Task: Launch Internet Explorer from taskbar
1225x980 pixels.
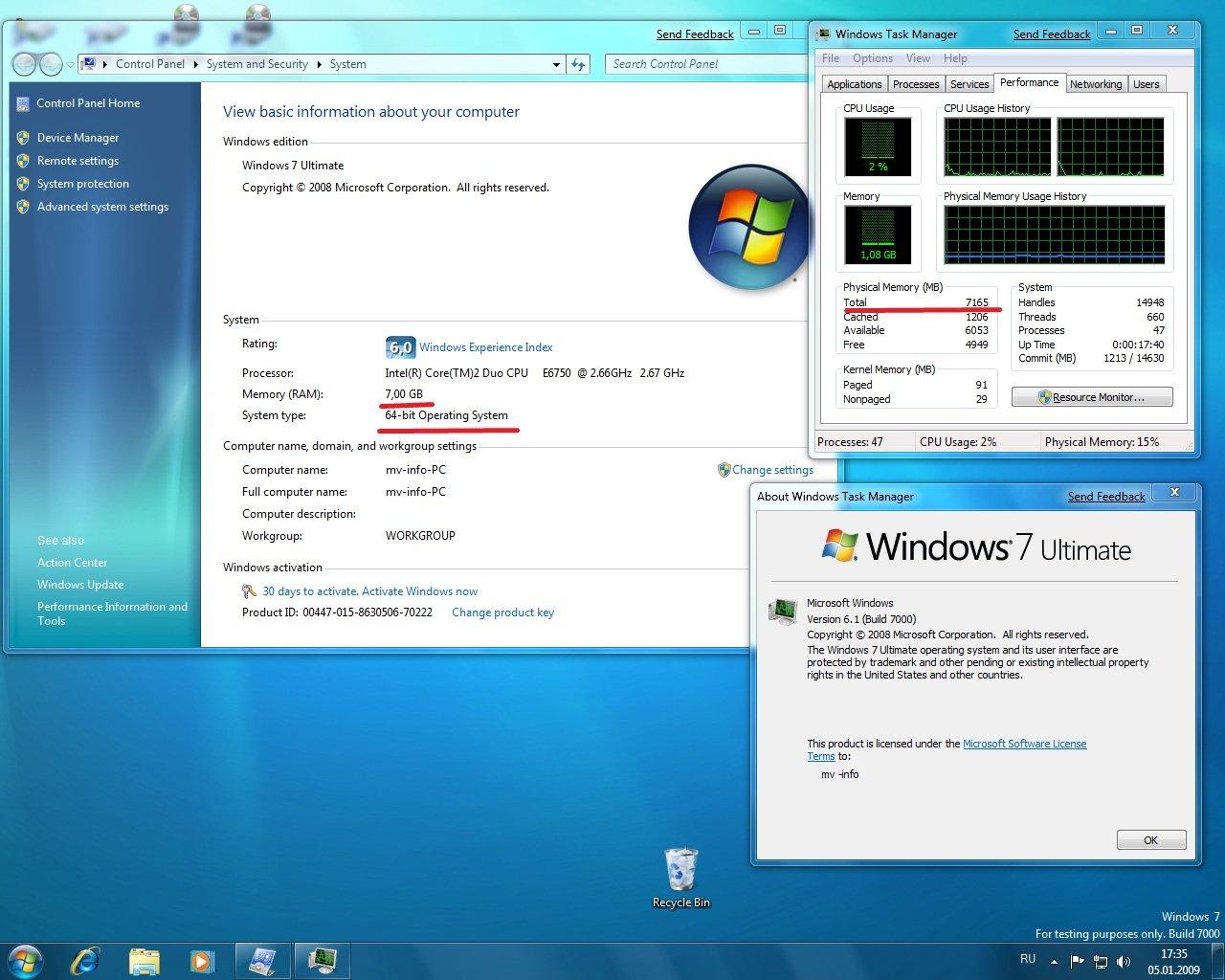Action: pyautogui.click(x=86, y=960)
